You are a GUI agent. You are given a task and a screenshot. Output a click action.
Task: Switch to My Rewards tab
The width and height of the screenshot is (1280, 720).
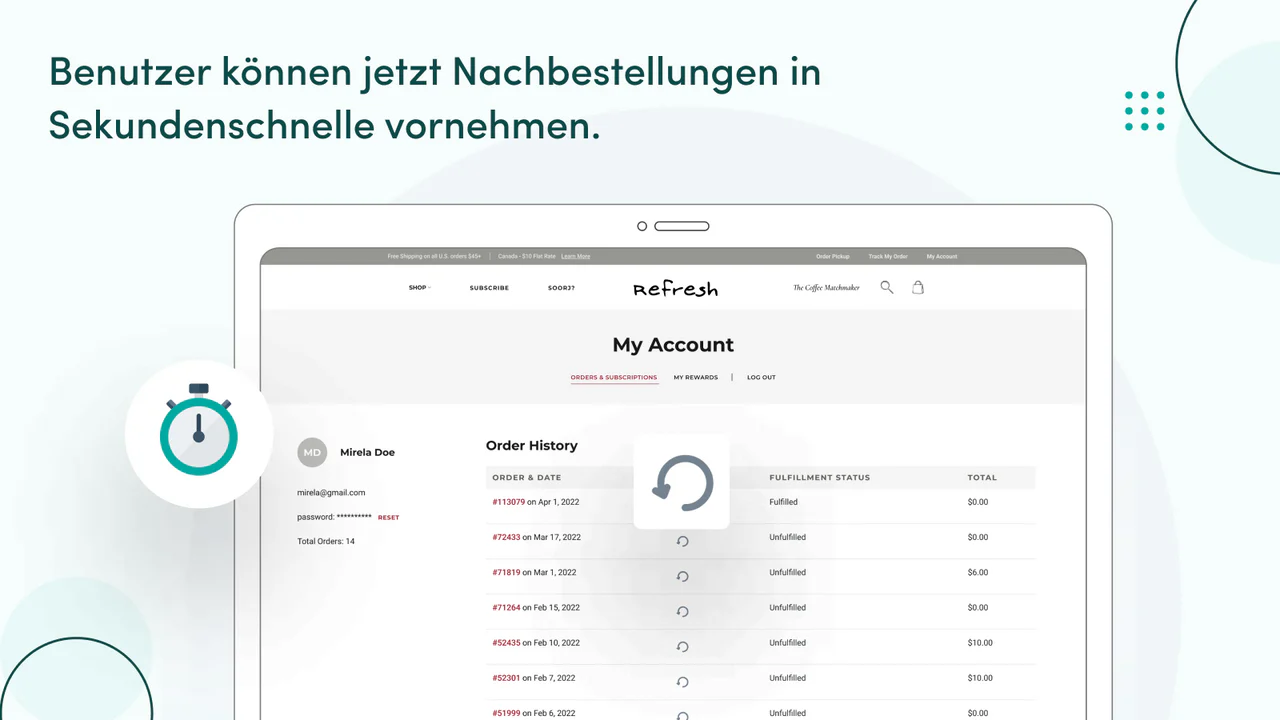696,377
